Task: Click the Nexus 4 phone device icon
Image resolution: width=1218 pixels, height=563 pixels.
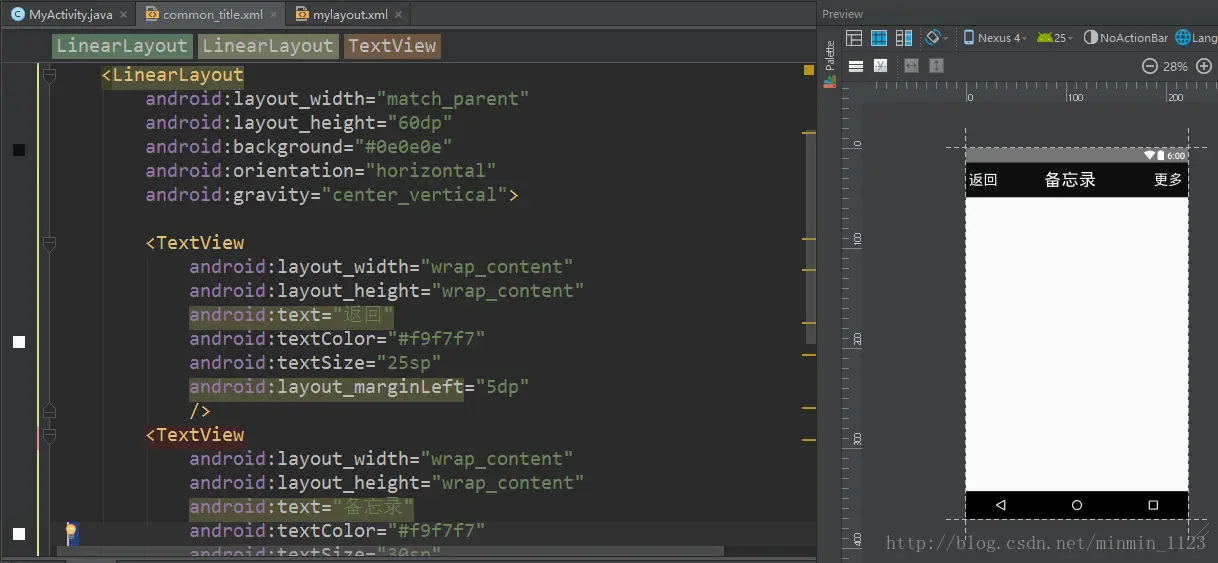Action: [x=969, y=38]
